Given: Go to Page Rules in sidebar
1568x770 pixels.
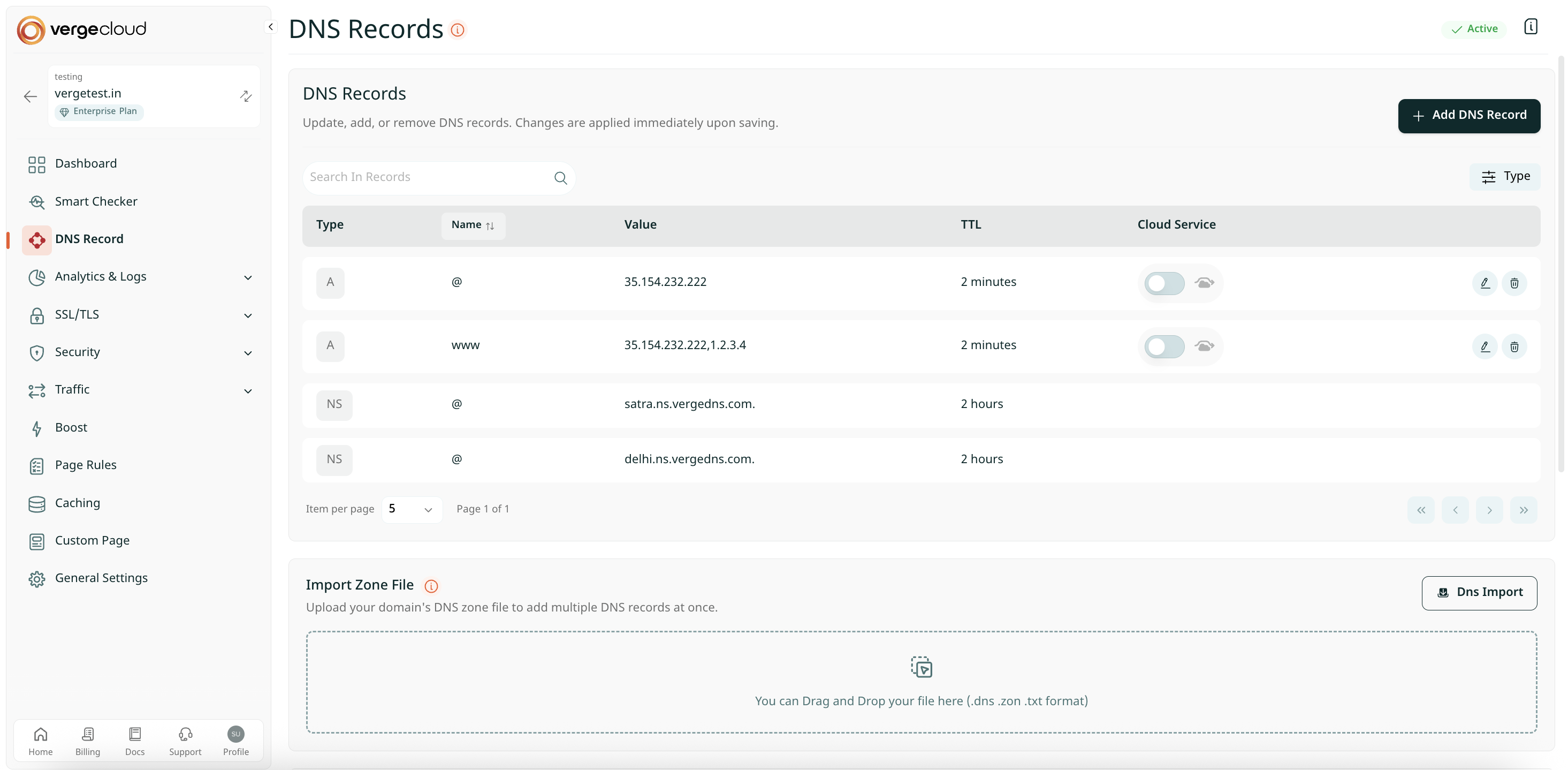Looking at the screenshot, I should tap(85, 465).
